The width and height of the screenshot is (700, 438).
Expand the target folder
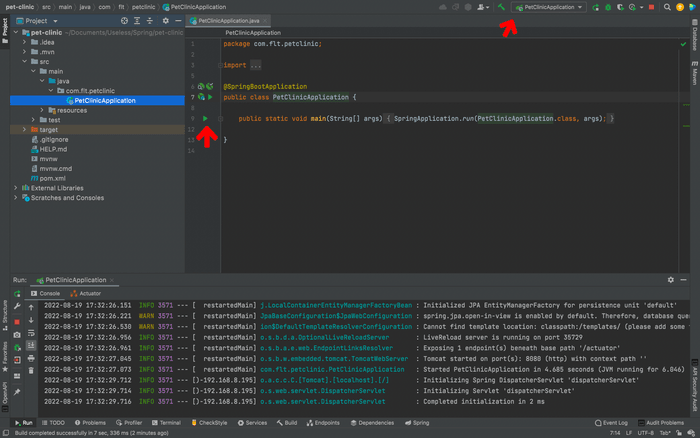coord(25,129)
